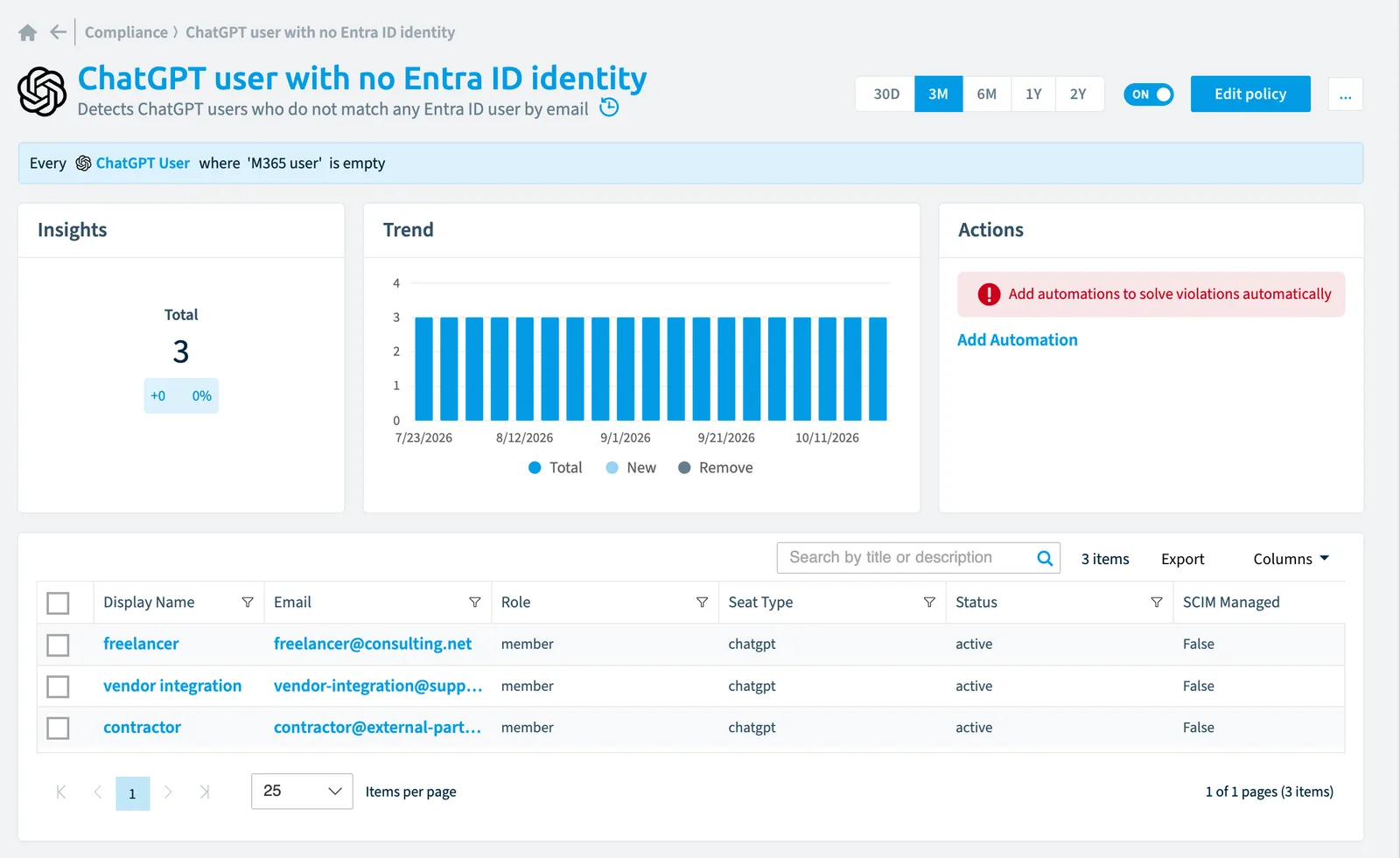
Task: Click the Edit policy button
Action: [1250, 94]
